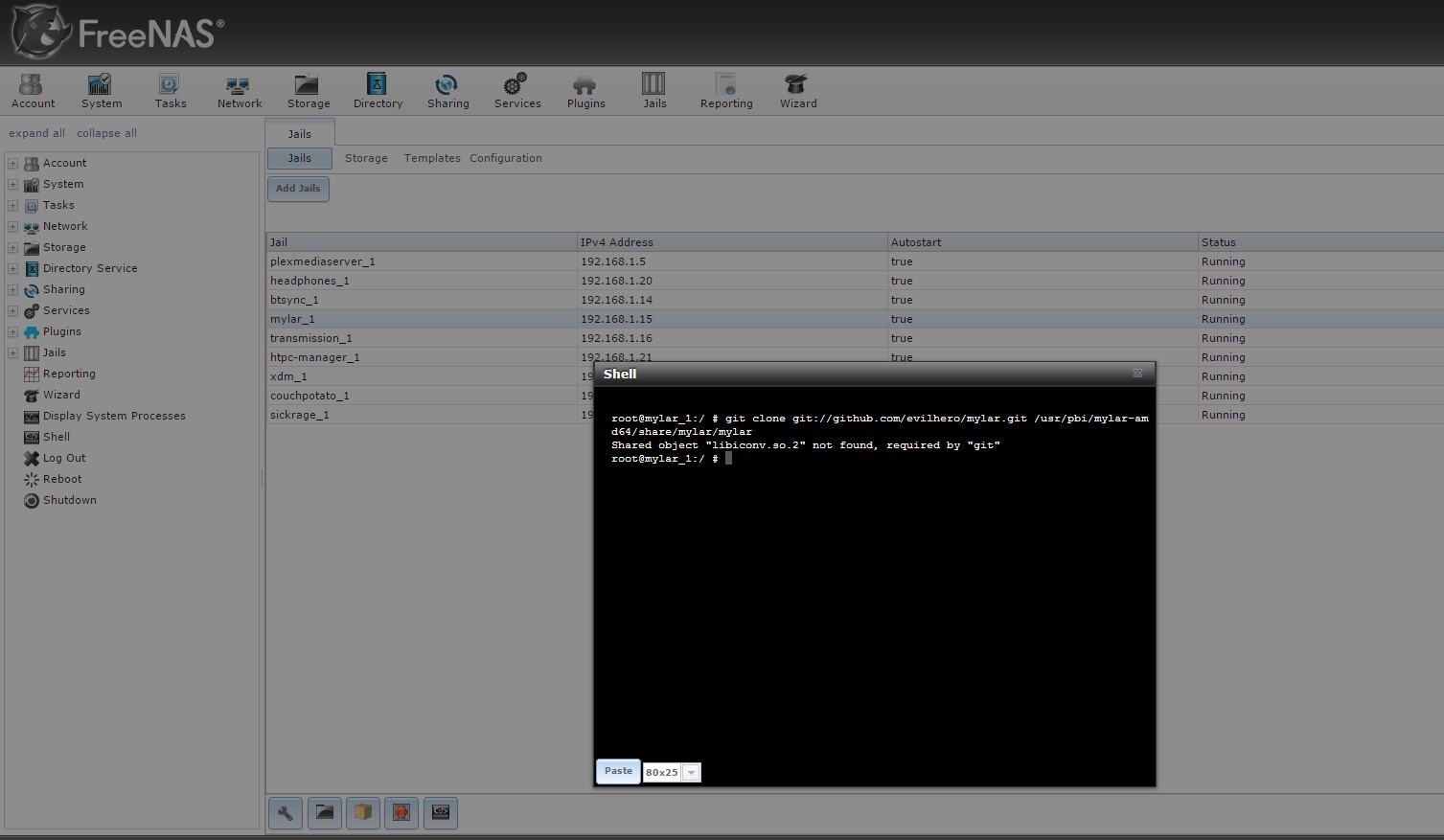Click the red Stop jail button
This screenshot has width=1444, height=840.
tap(401, 813)
